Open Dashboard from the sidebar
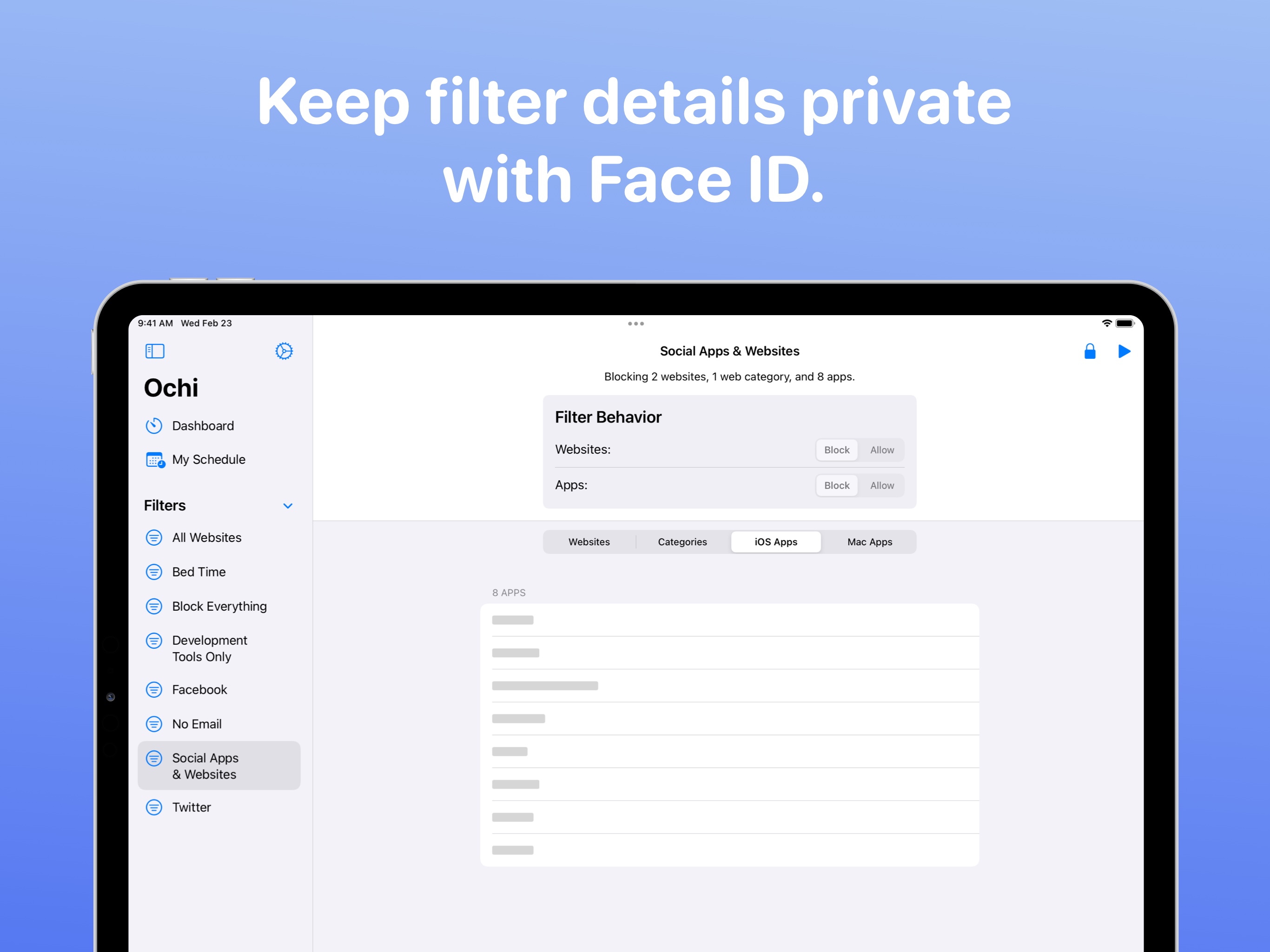The width and height of the screenshot is (1270, 952). [x=203, y=425]
